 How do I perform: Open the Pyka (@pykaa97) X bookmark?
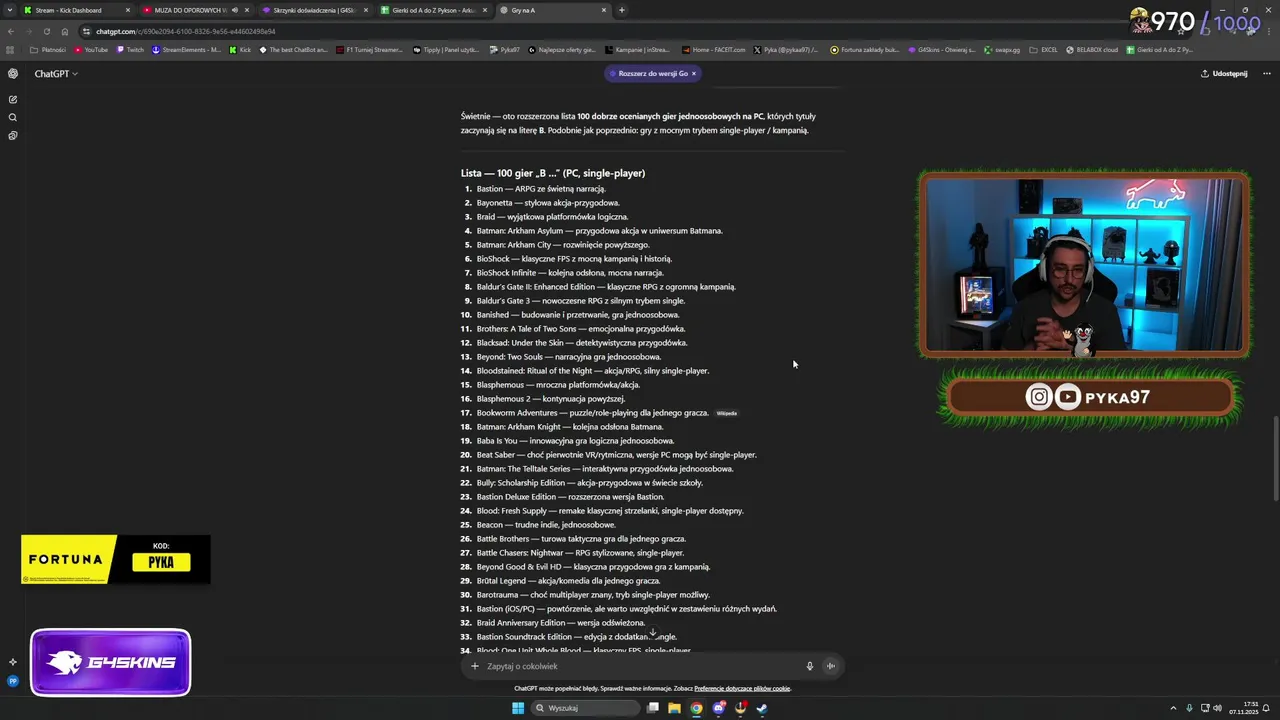point(786,49)
